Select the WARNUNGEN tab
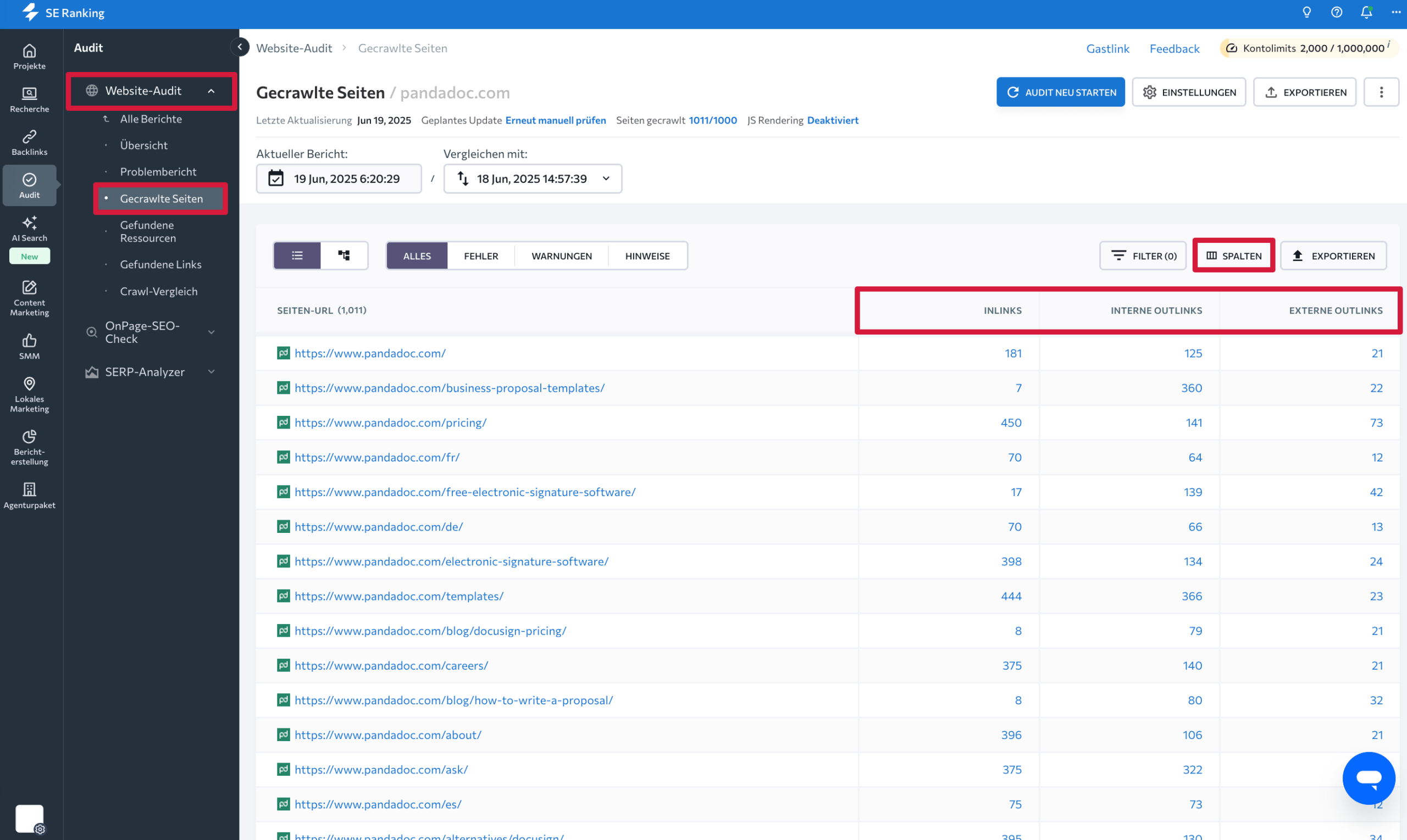This screenshot has width=1407, height=840. [562, 256]
